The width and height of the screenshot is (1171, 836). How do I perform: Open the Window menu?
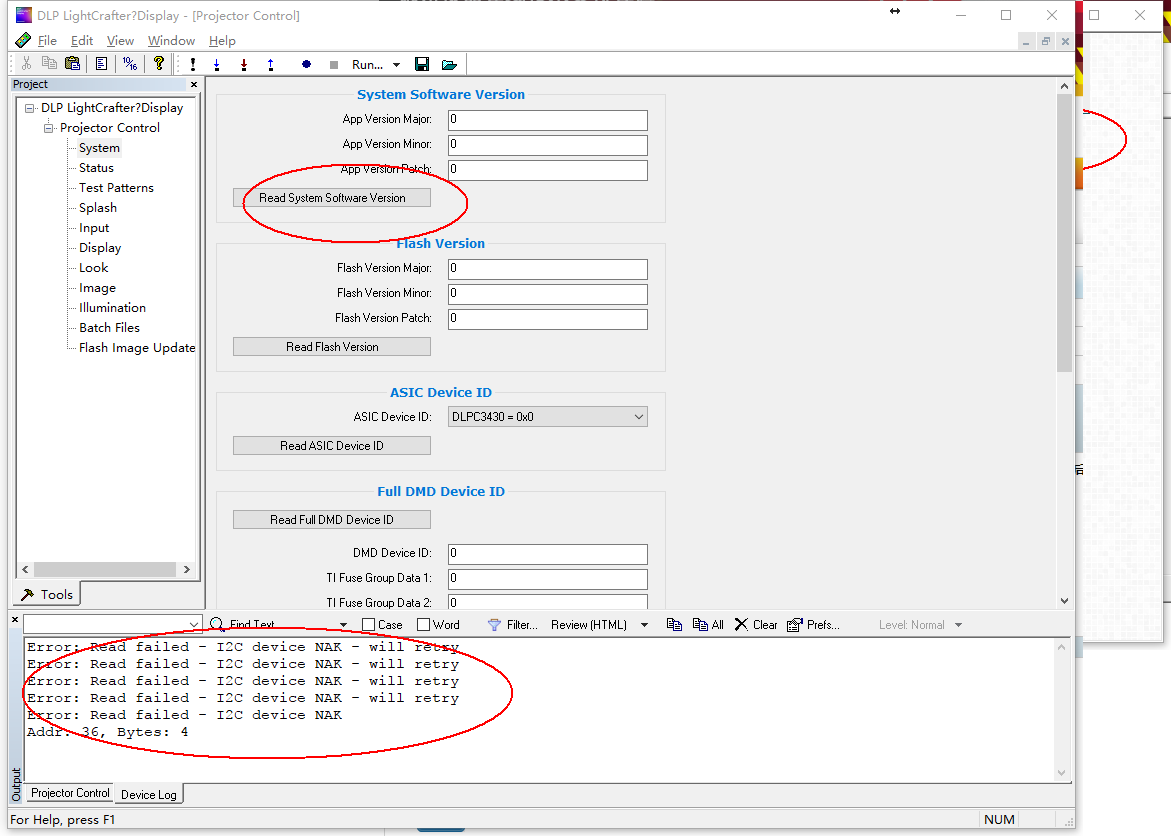pos(171,40)
